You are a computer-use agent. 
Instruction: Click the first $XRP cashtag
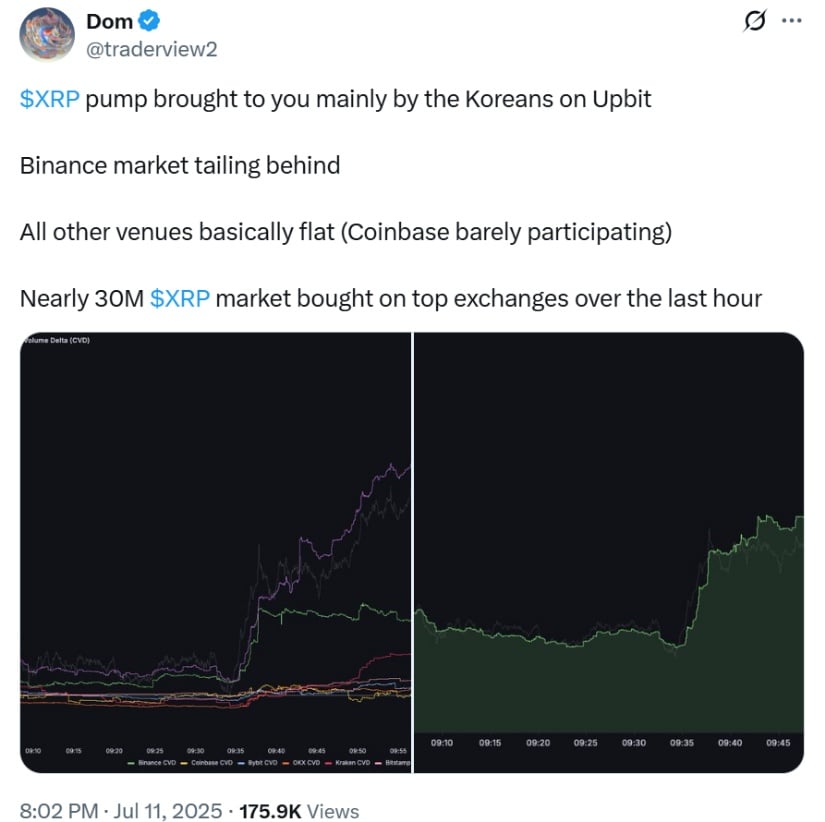coord(49,99)
